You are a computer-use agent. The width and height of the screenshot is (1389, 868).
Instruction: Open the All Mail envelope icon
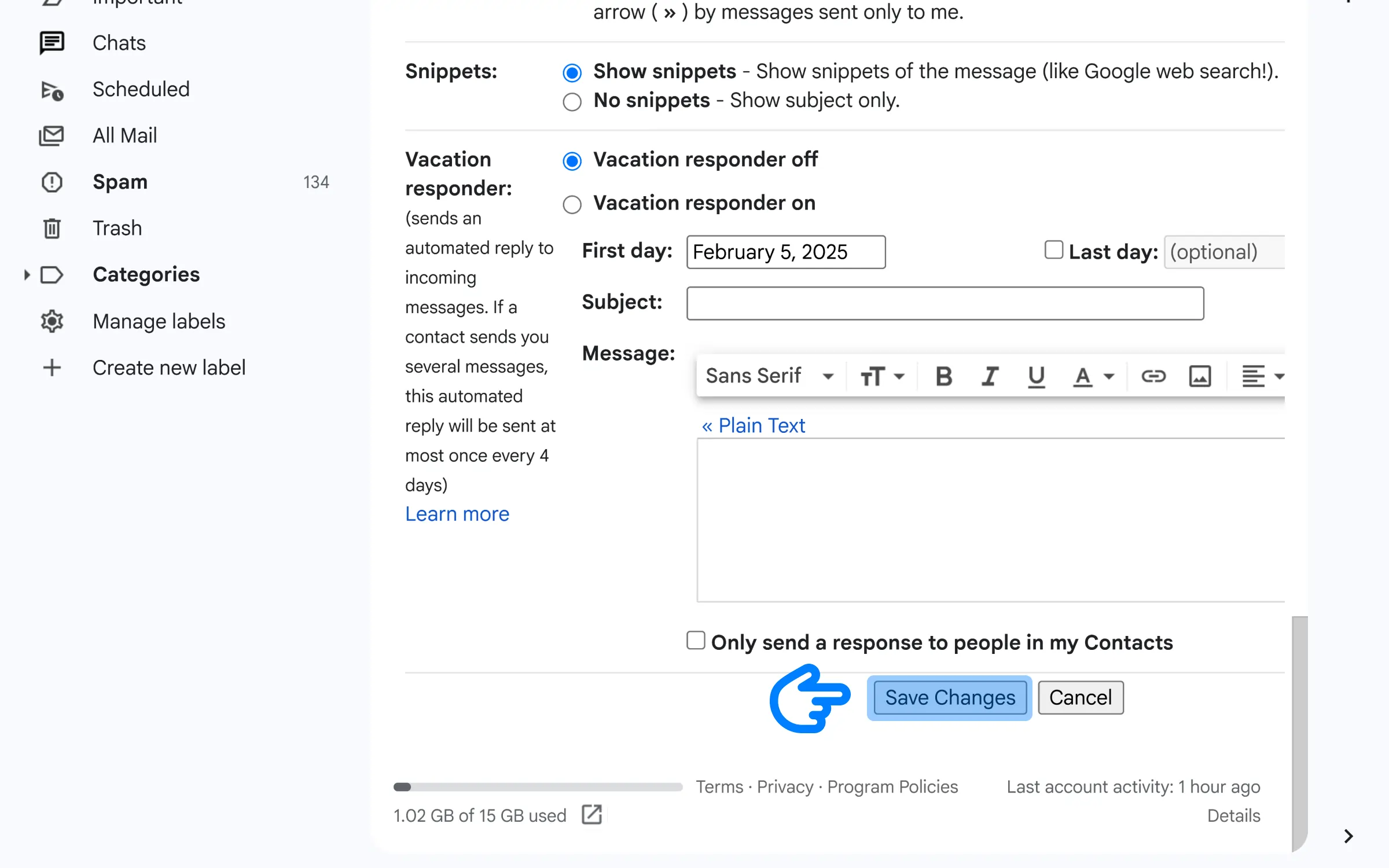[52, 136]
